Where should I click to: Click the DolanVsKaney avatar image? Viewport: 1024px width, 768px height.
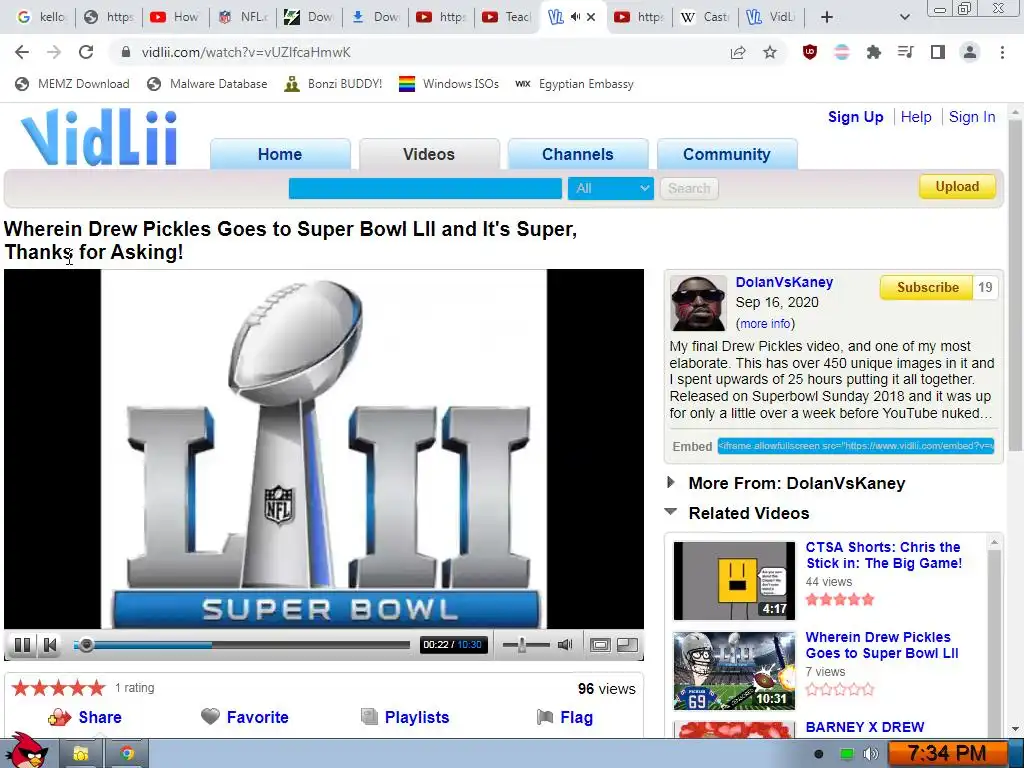[698, 303]
